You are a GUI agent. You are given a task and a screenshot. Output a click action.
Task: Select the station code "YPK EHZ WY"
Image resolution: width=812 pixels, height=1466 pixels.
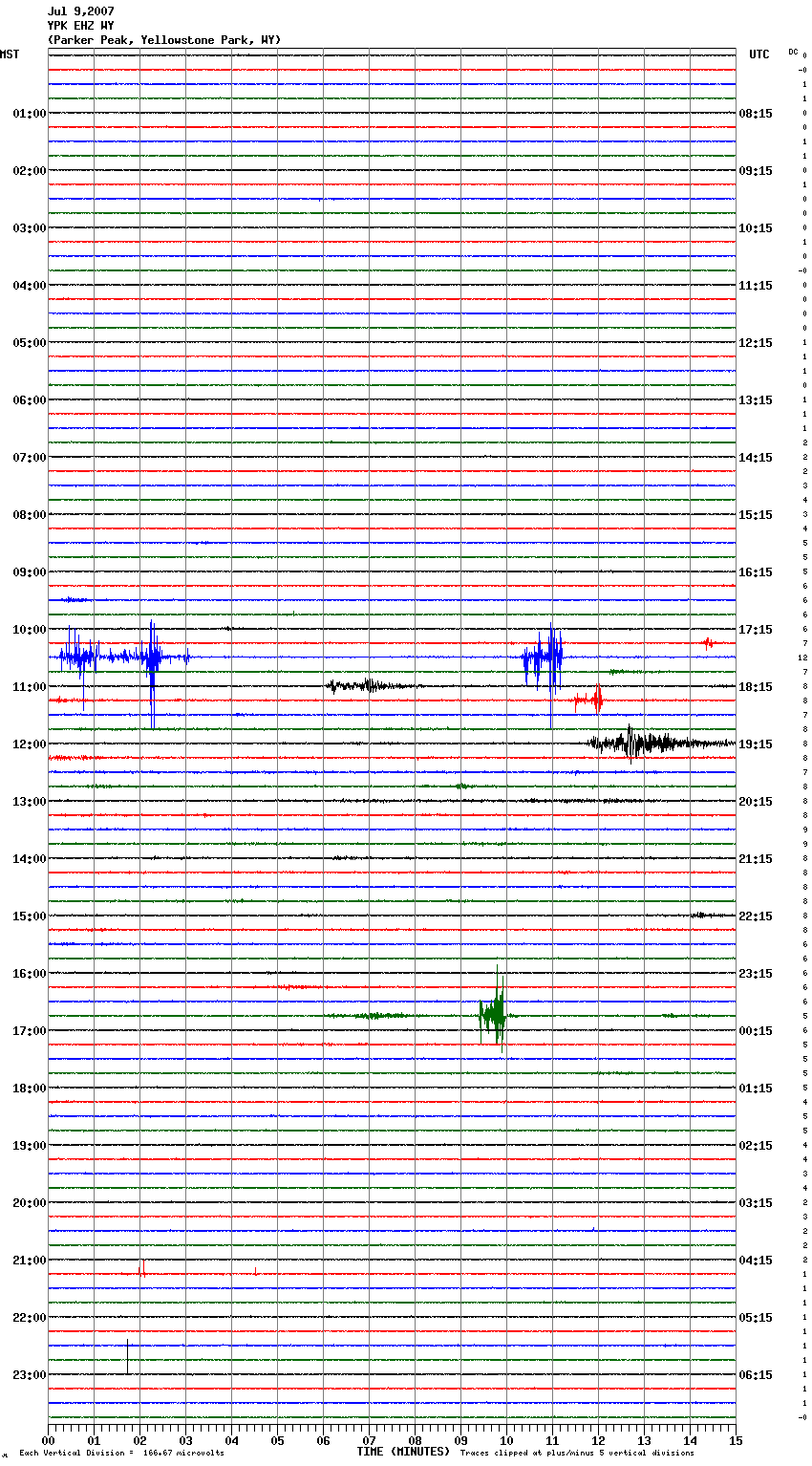click(x=80, y=26)
